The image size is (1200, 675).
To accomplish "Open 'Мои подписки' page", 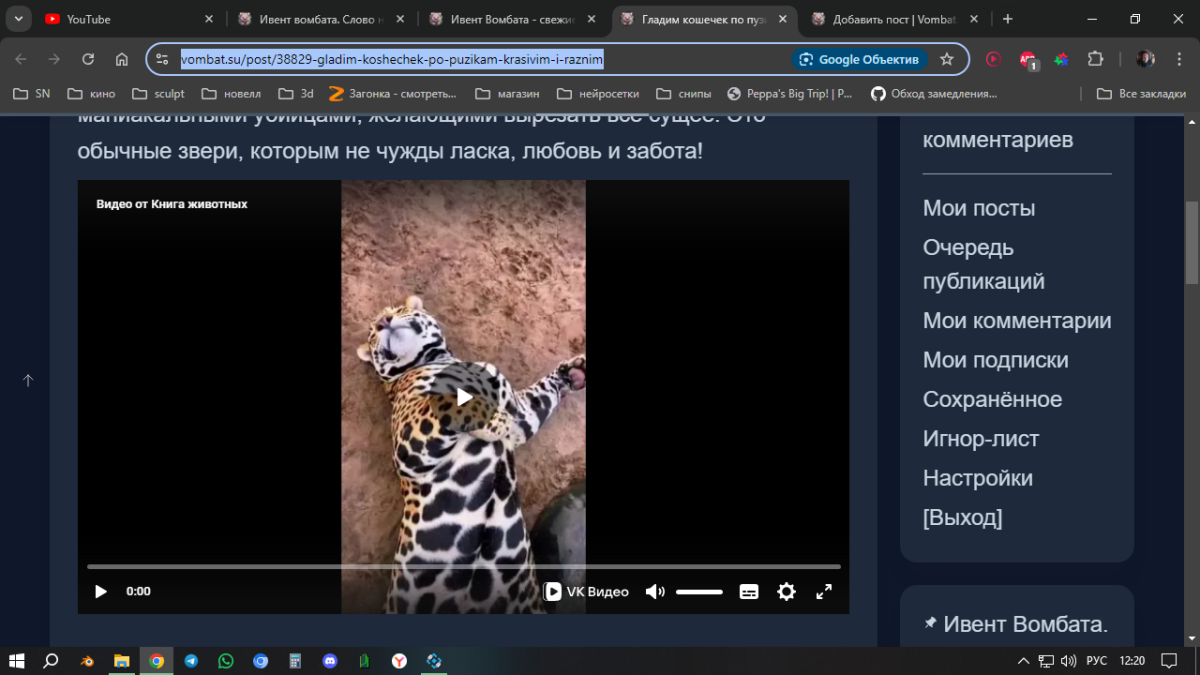I will click(996, 360).
